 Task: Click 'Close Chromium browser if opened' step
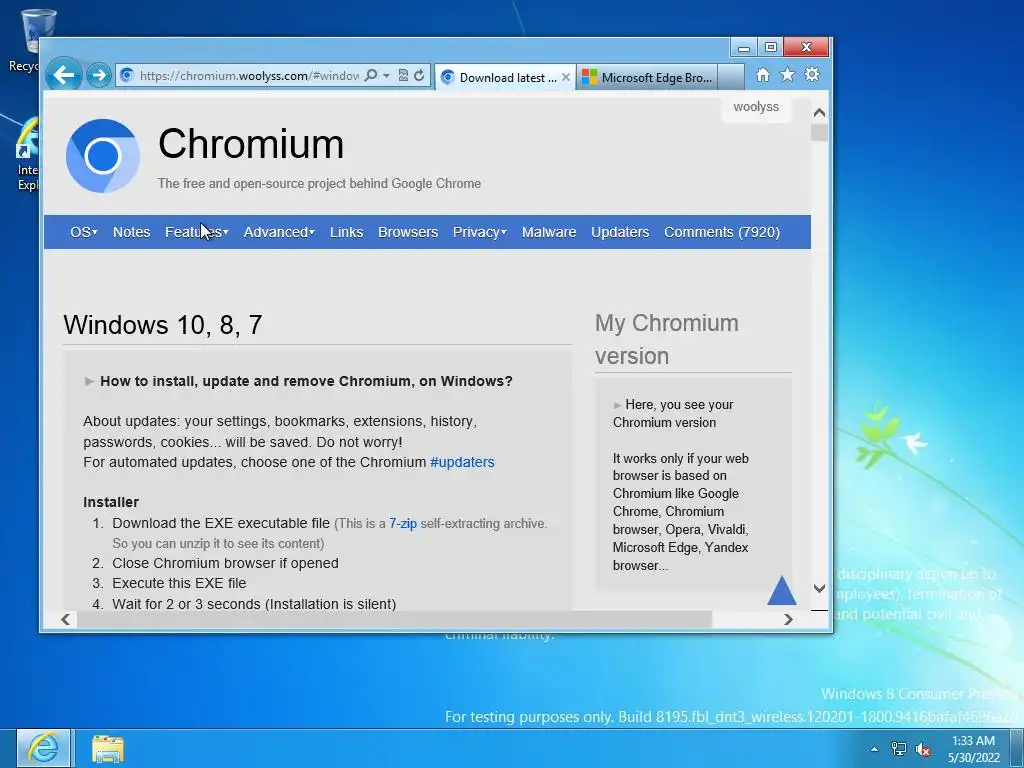(225, 563)
